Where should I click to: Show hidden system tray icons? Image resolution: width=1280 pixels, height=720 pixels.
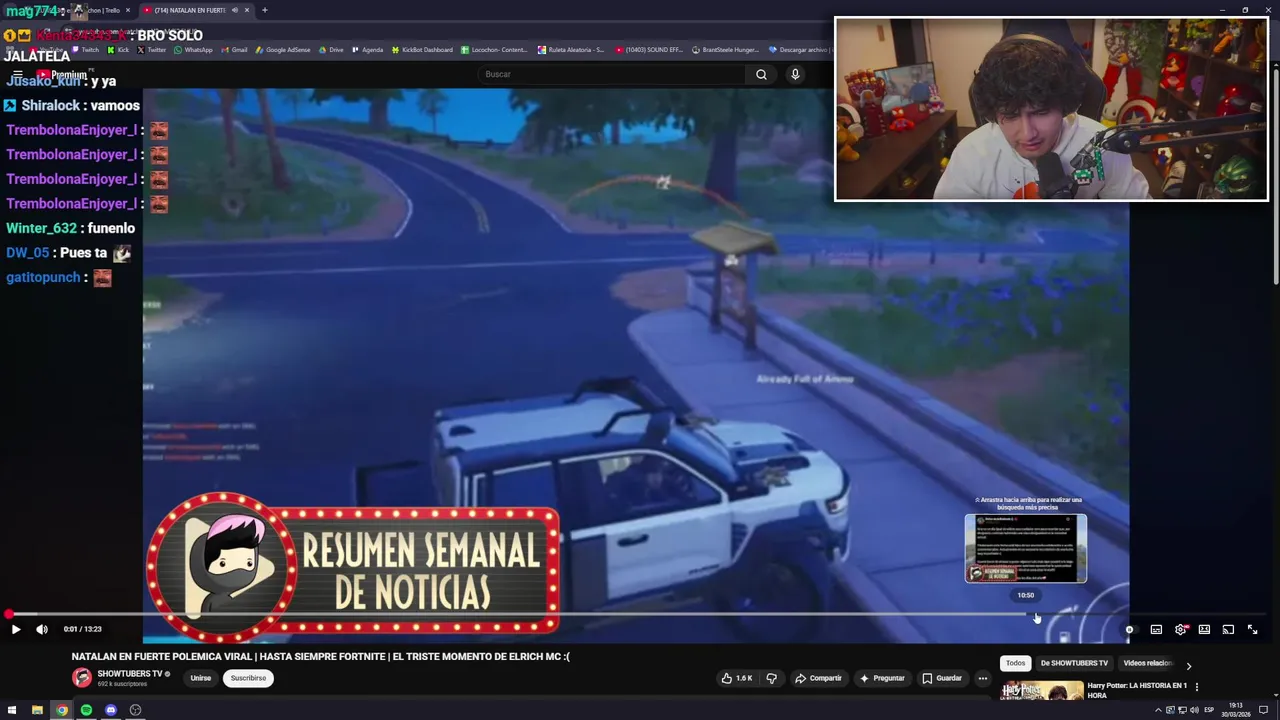coord(1158,710)
